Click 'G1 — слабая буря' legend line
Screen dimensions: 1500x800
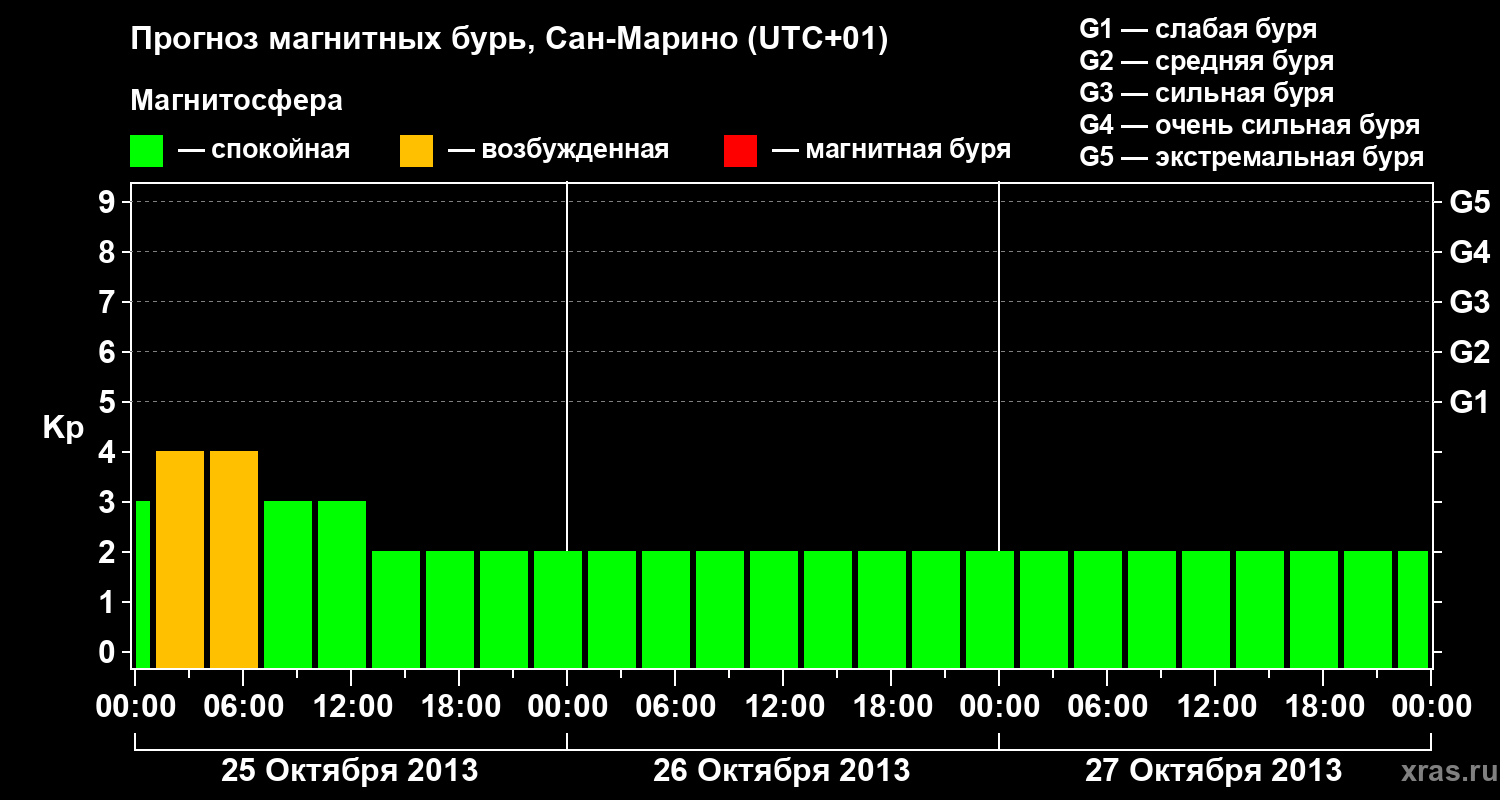[1198, 29]
